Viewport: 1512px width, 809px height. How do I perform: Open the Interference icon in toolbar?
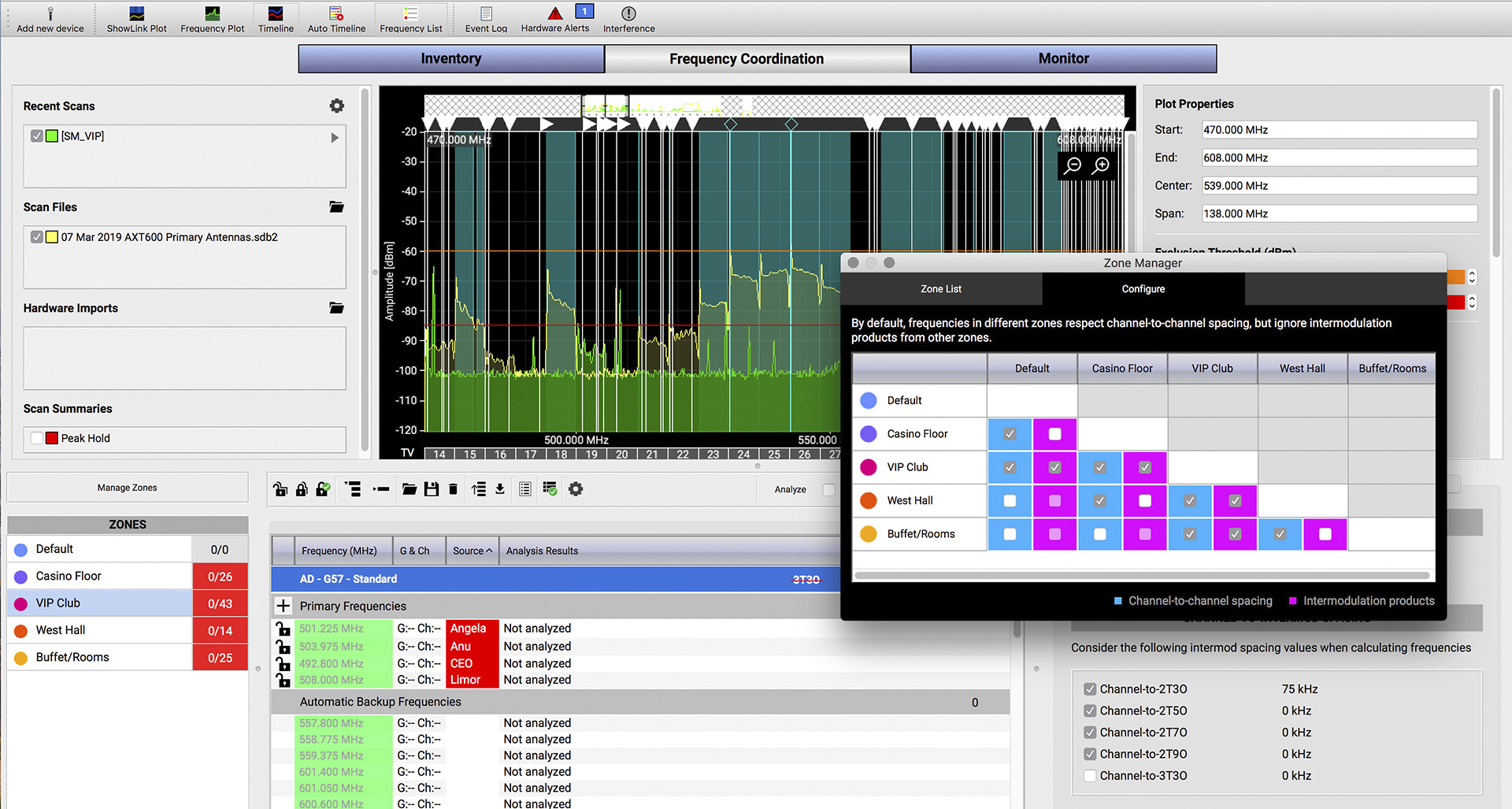tap(628, 13)
